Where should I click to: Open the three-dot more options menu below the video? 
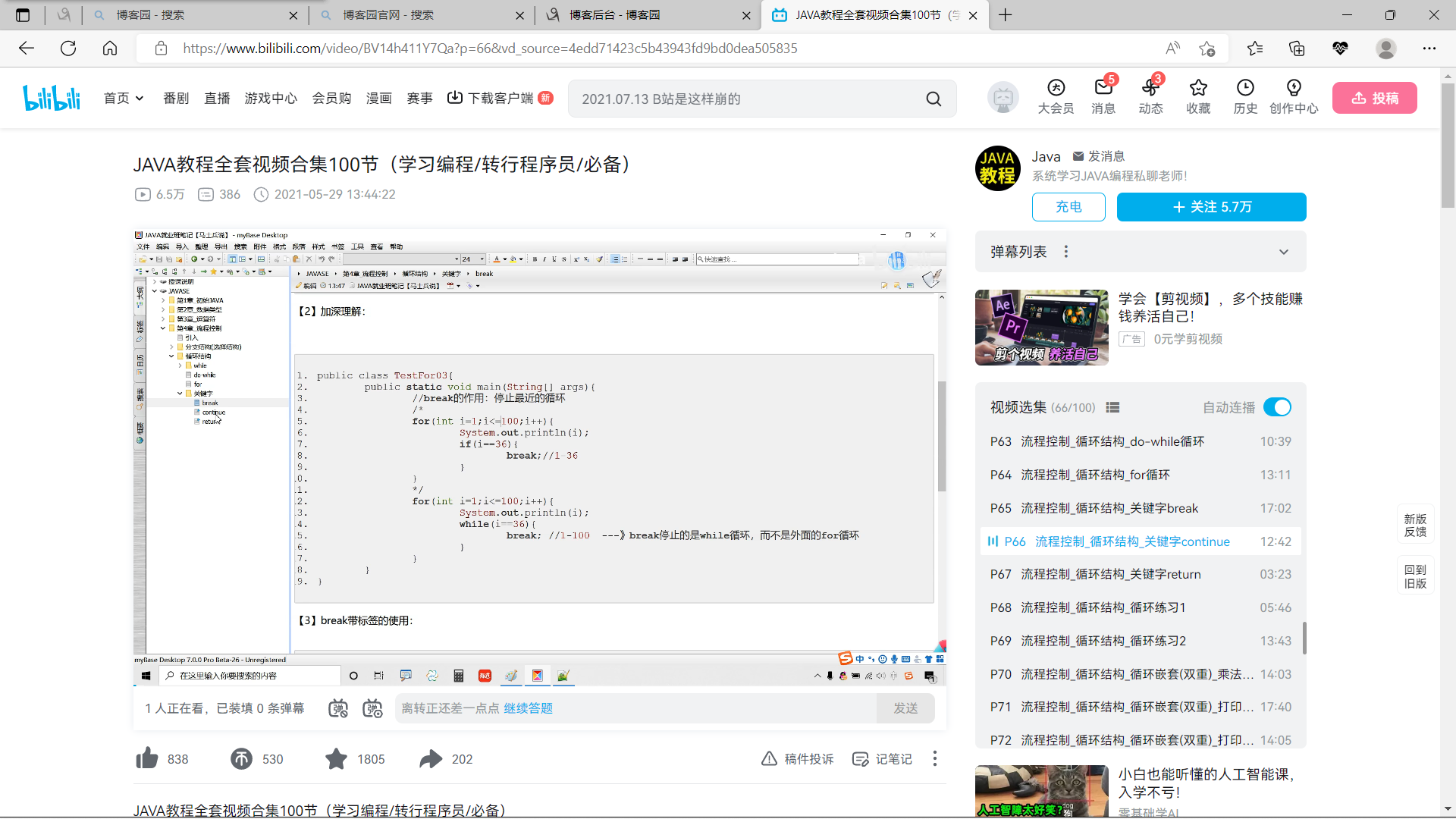(x=934, y=758)
